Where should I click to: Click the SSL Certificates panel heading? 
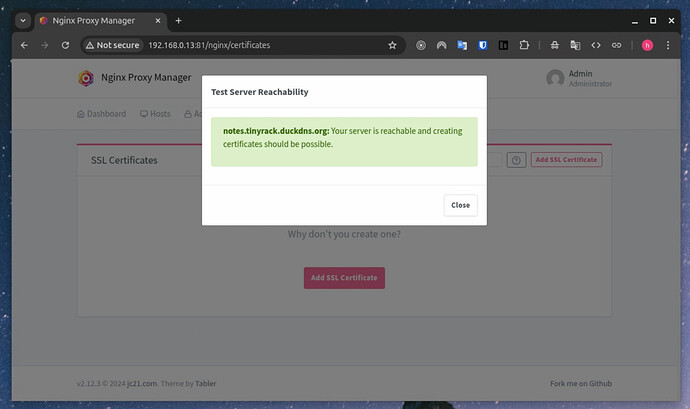[124, 160]
